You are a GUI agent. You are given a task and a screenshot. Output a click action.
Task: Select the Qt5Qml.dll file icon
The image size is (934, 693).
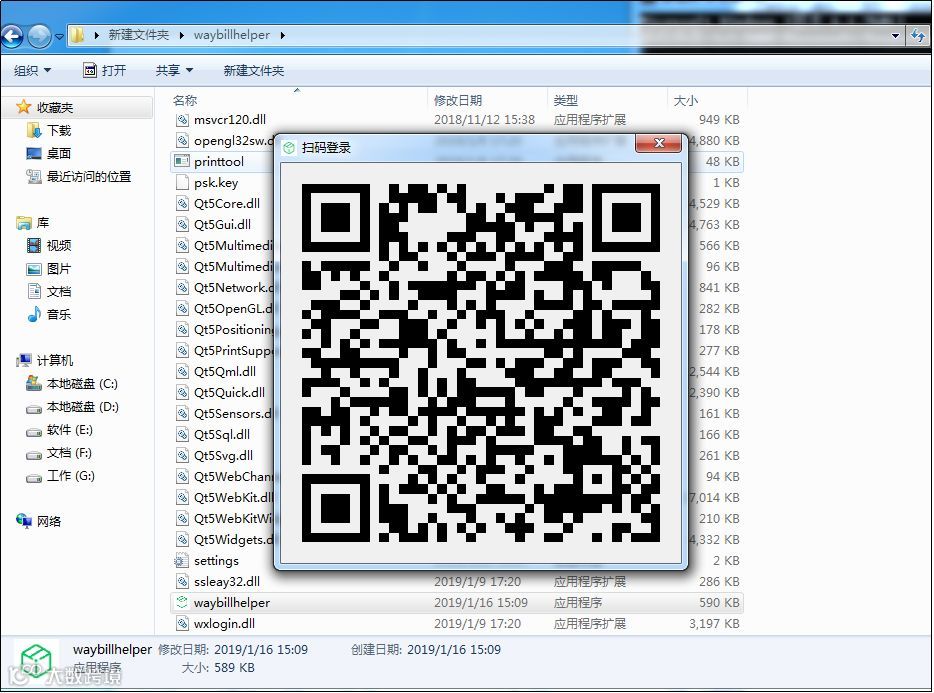pos(182,371)
